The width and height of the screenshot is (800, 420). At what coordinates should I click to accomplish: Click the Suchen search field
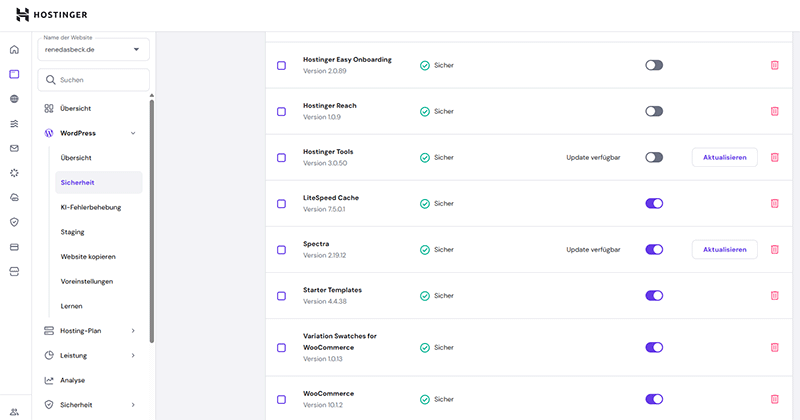click(93, 80)
